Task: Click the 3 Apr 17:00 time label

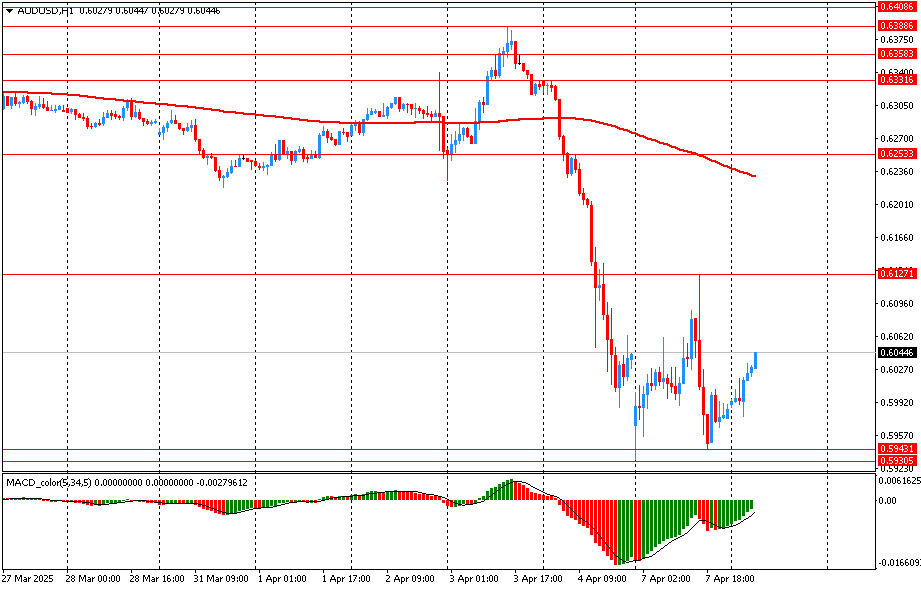Action: (536, 578)
